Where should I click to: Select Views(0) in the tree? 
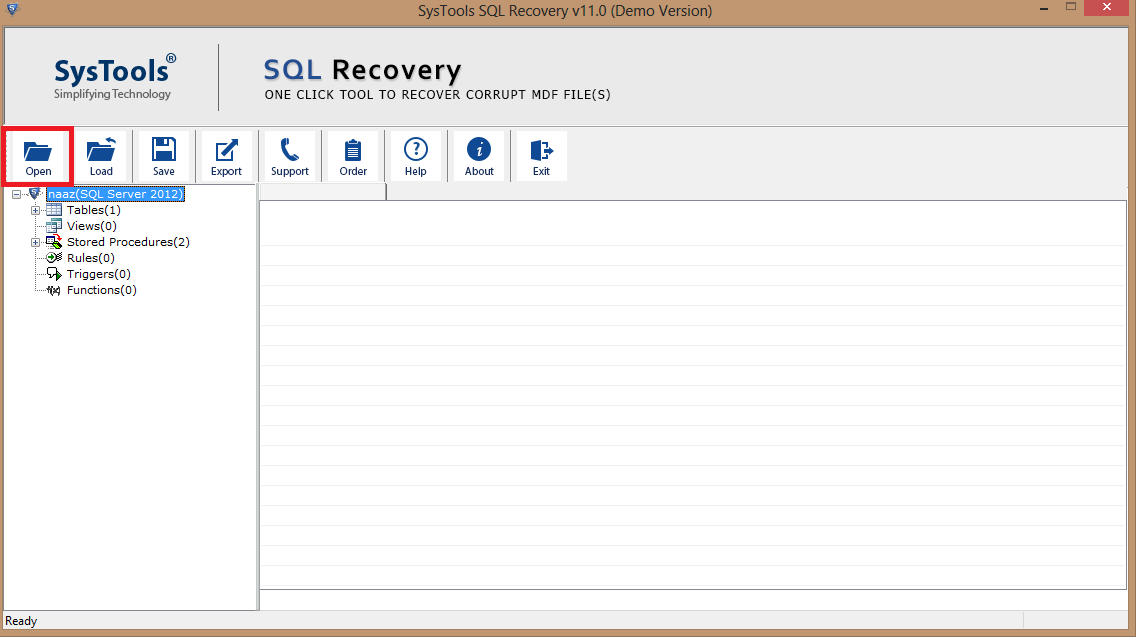(x=91, y=226)
